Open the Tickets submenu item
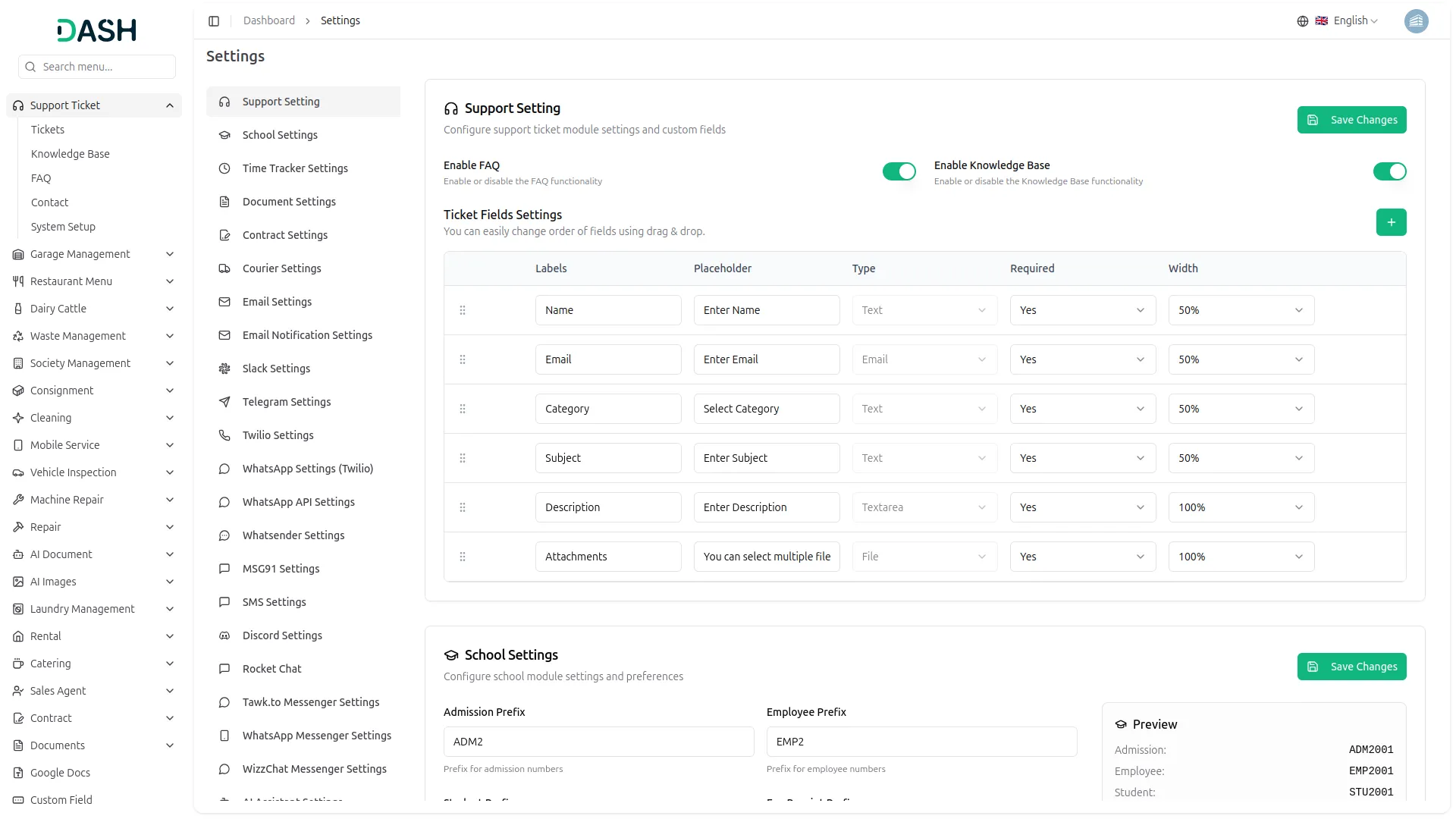This screenshot has height=819, width=1456. click(48, 130)
